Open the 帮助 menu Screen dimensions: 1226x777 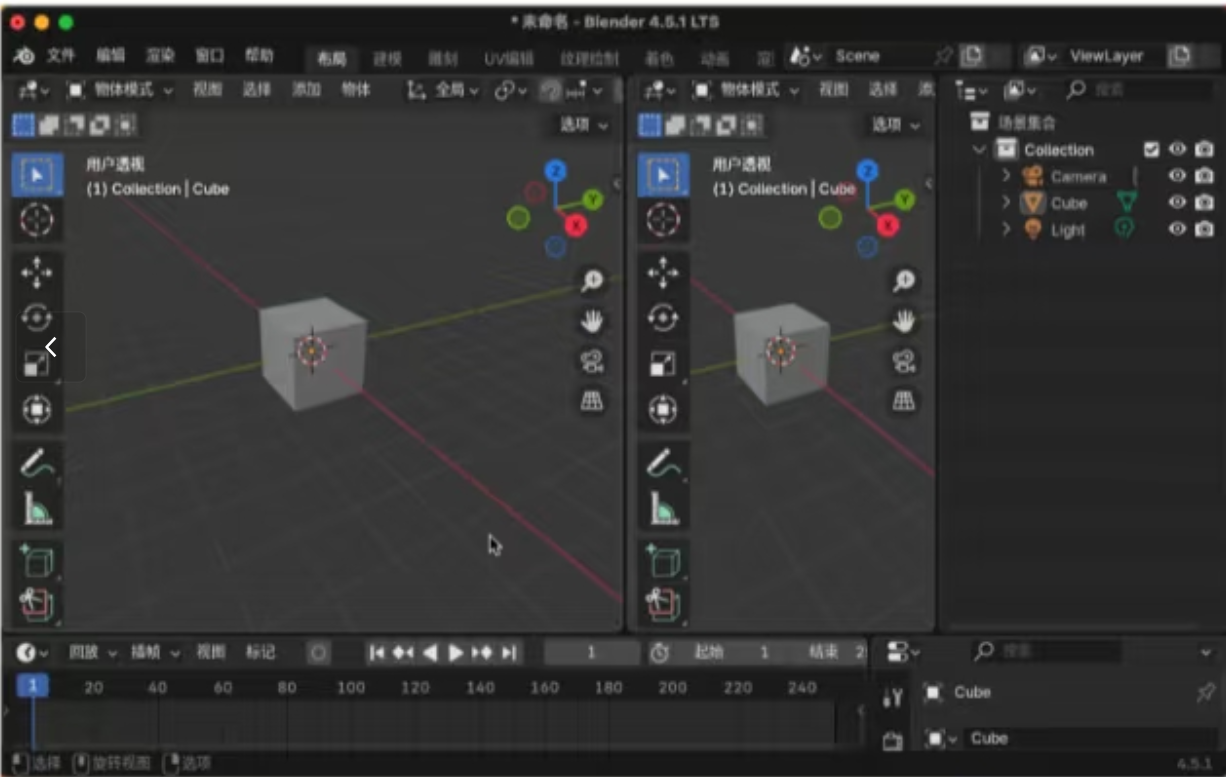coord(259,56)
